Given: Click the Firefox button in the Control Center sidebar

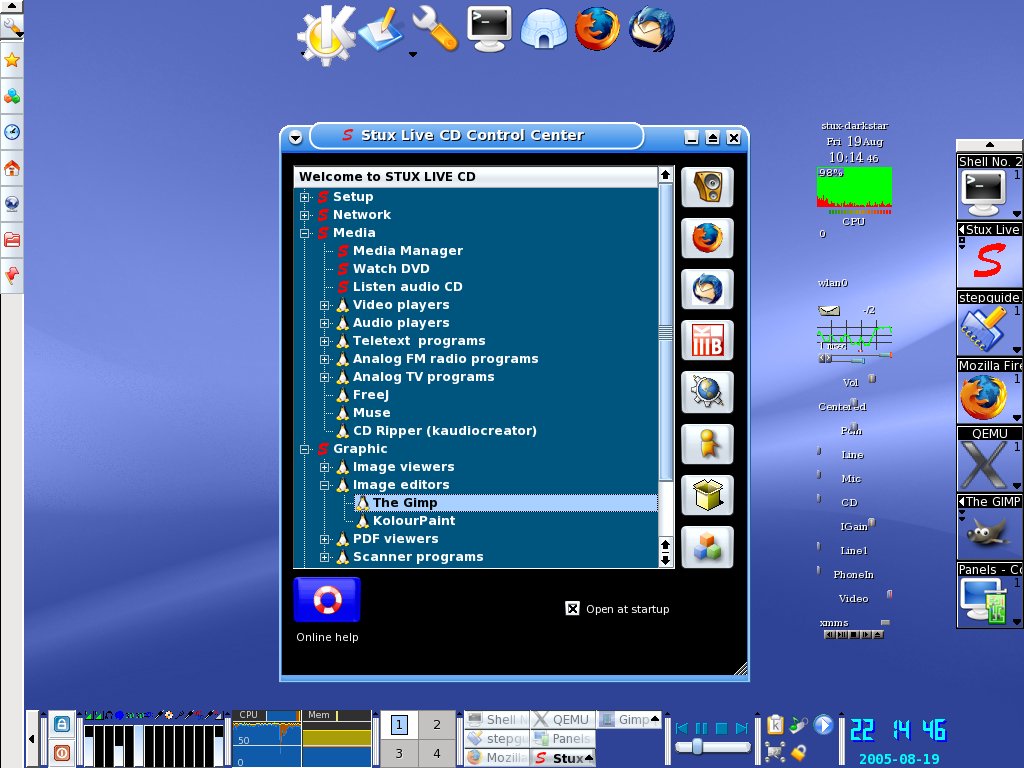Looking at the screenshot, I should tap(707, 238).
